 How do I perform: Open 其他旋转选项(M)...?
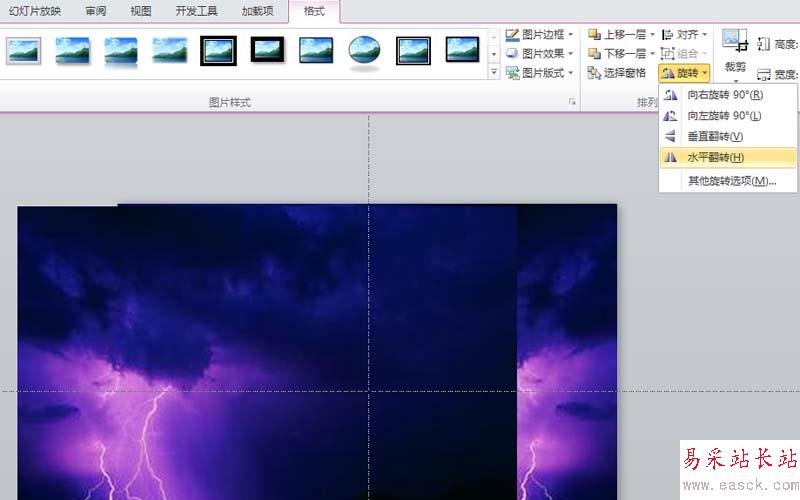point(728,181)
